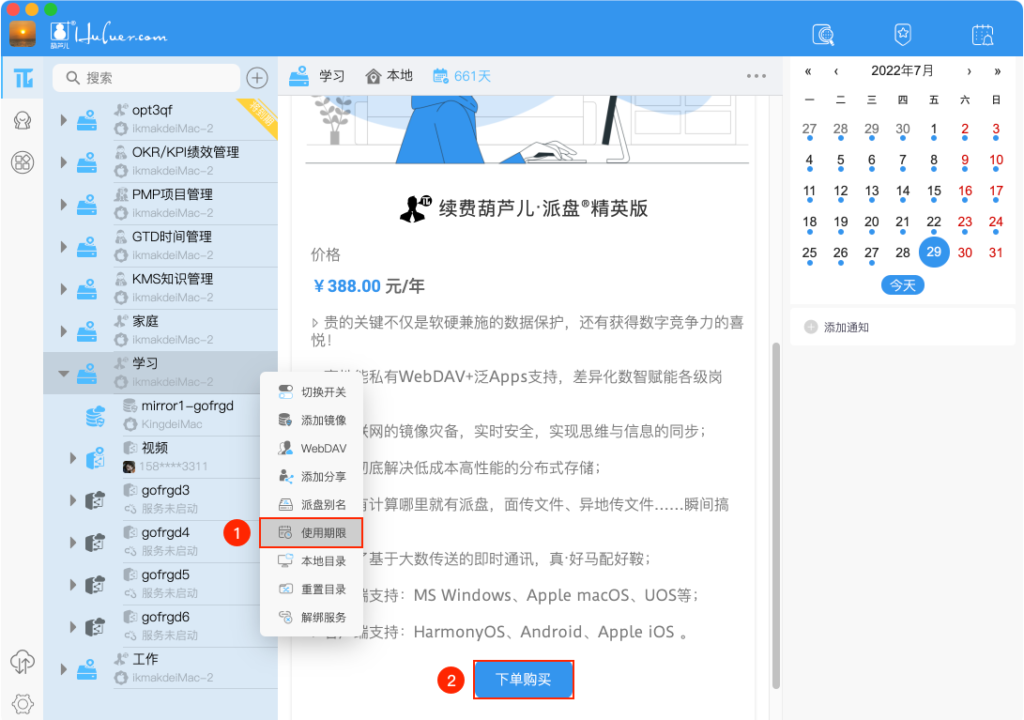Open the four-circle apps sidebar icon
The width and height of the screenshot is (1024, 720).
tap(23, 162)
